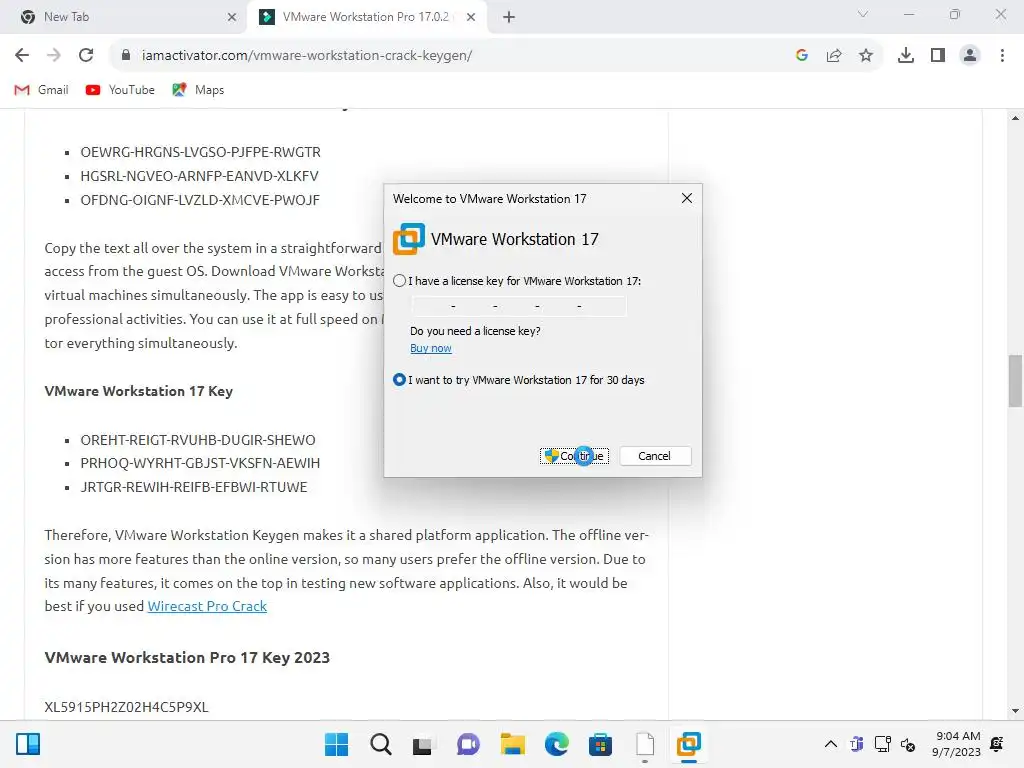Screen dimensions: 1024x768
Task: Bookmark this page with the star
Action: pos(866,56)
